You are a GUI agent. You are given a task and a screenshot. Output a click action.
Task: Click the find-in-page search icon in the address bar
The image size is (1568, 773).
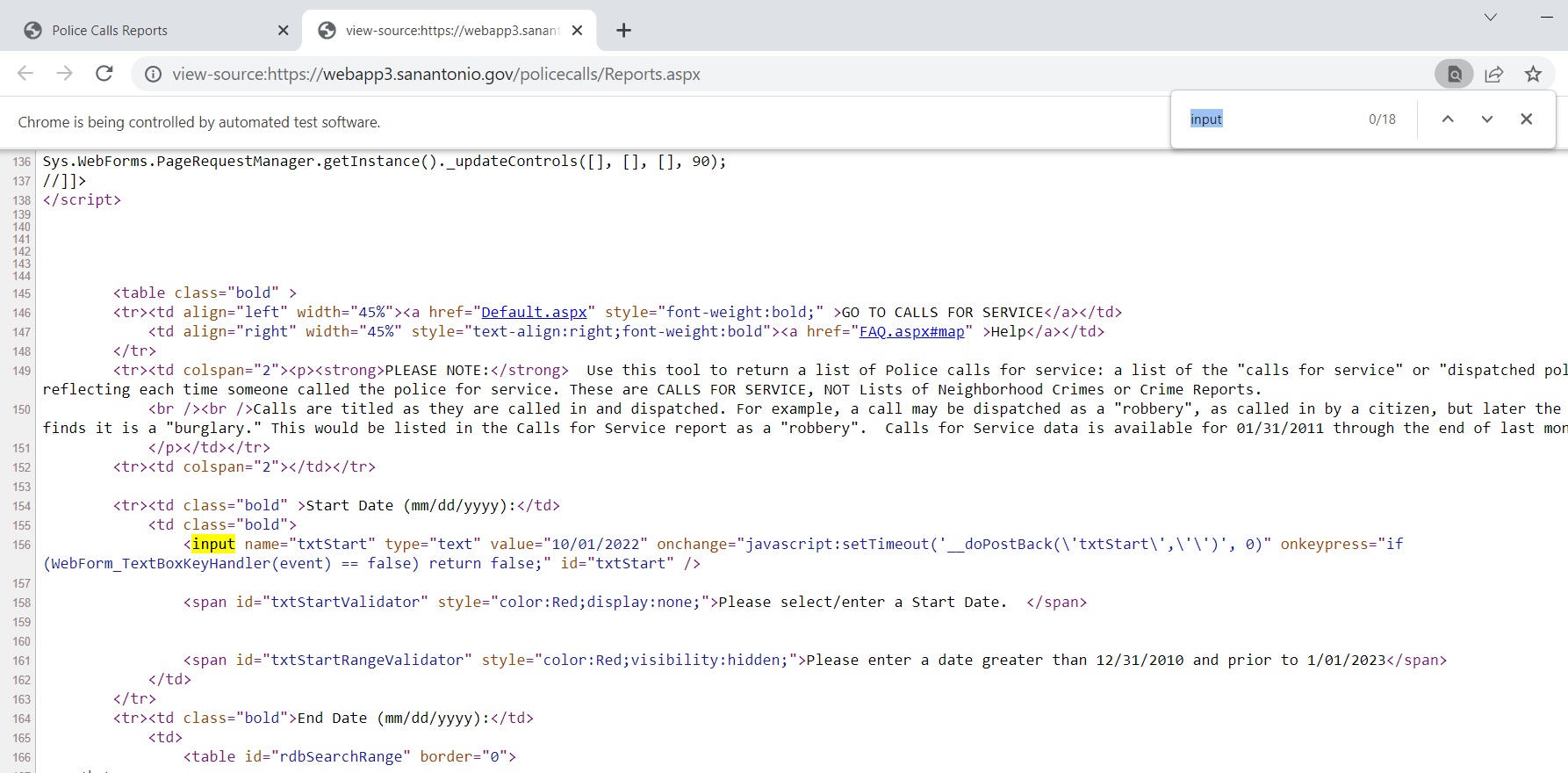tap(1454, 75)
